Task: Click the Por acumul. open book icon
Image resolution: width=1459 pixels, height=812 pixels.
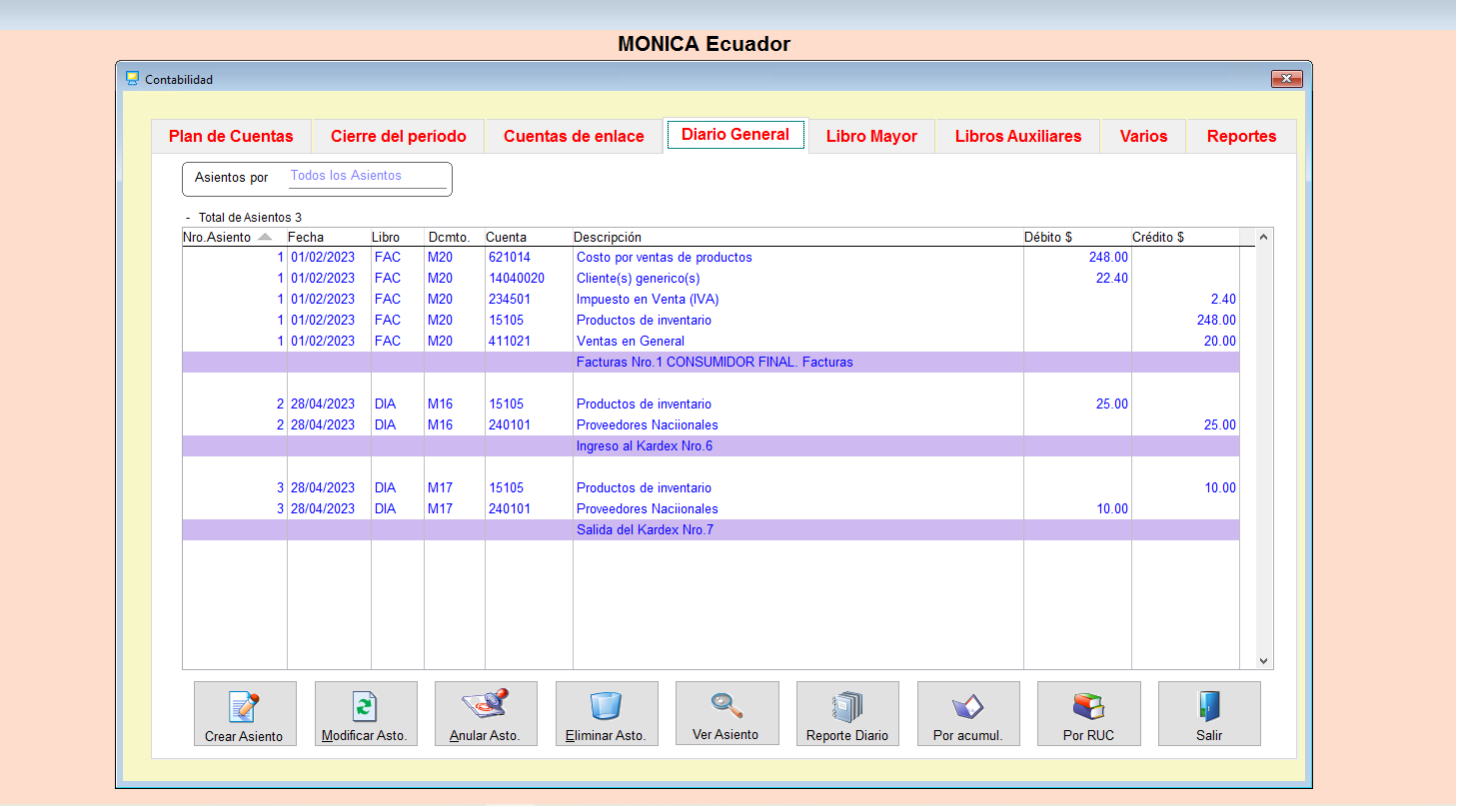Action: coord(967,706)
